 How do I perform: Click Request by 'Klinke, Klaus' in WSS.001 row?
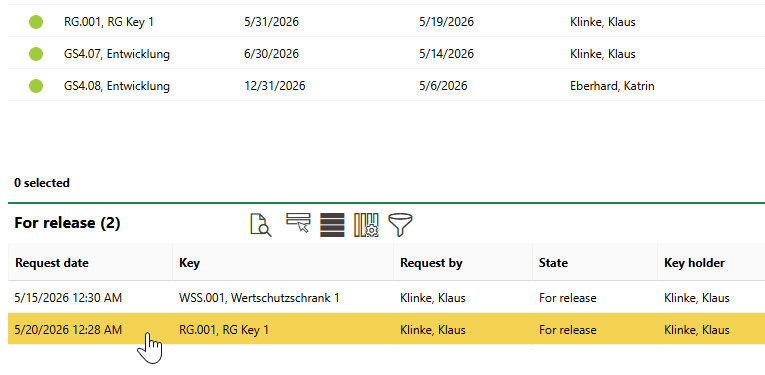[433, 297]
